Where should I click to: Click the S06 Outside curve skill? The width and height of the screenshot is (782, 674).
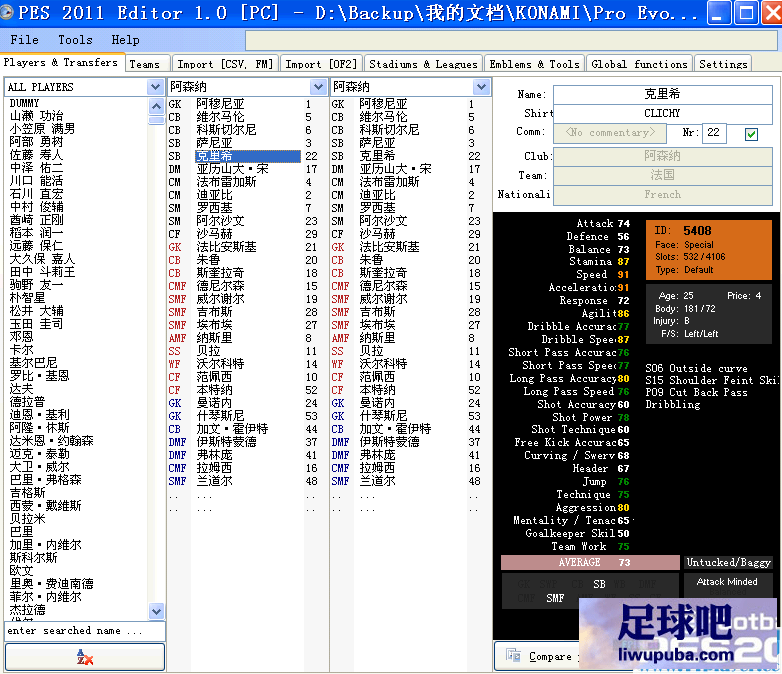pos(697,368)
